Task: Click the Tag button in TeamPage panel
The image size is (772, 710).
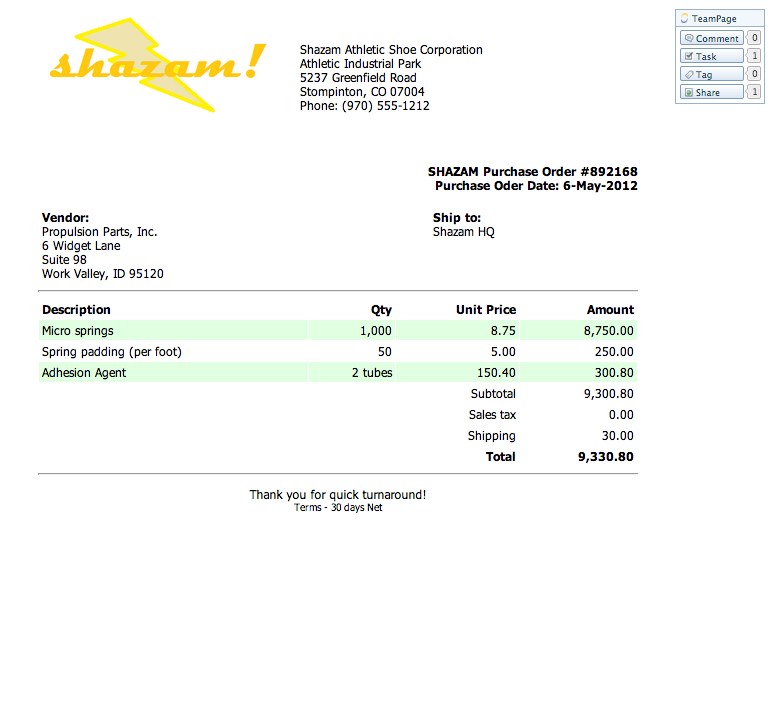Action: tap(711, 74)
